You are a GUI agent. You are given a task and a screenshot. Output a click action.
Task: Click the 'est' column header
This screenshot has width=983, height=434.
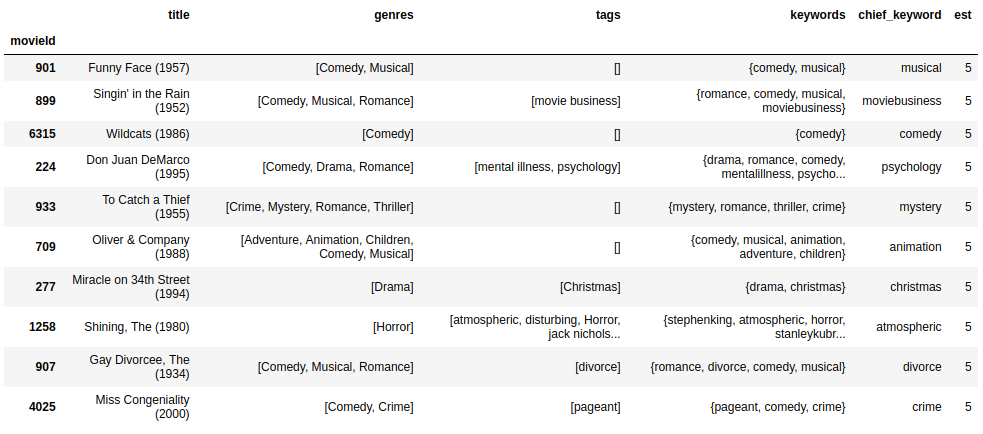coord(963,15)
